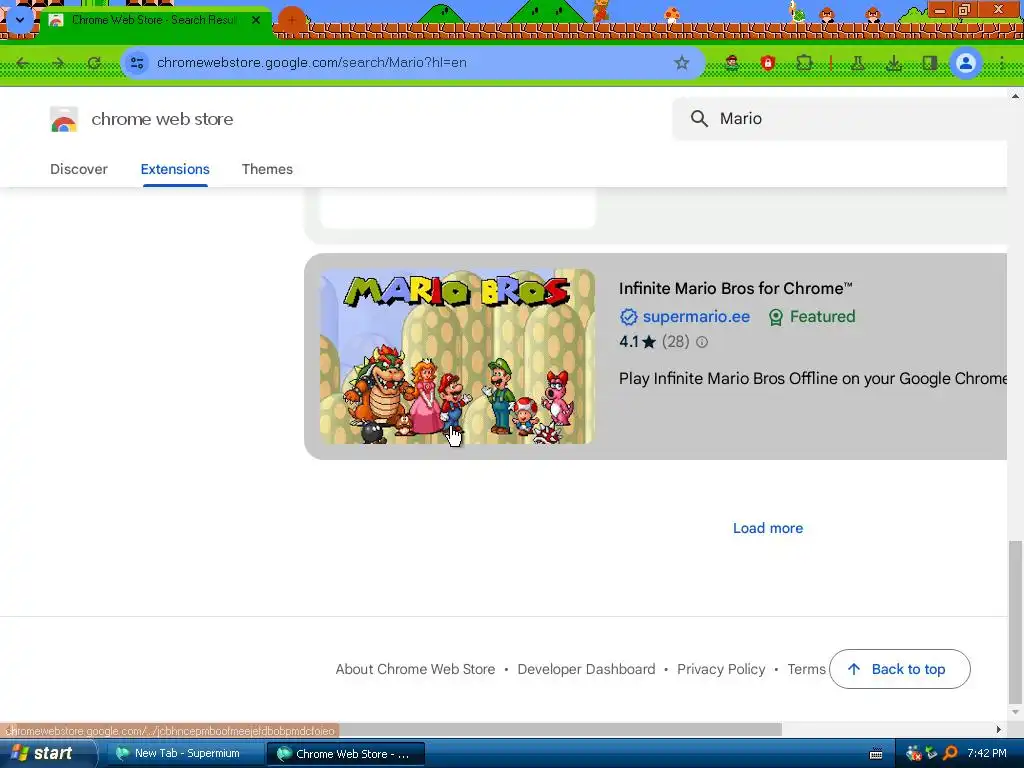
Task: Open the Developer Dashboard link
Action: (586, 669)
